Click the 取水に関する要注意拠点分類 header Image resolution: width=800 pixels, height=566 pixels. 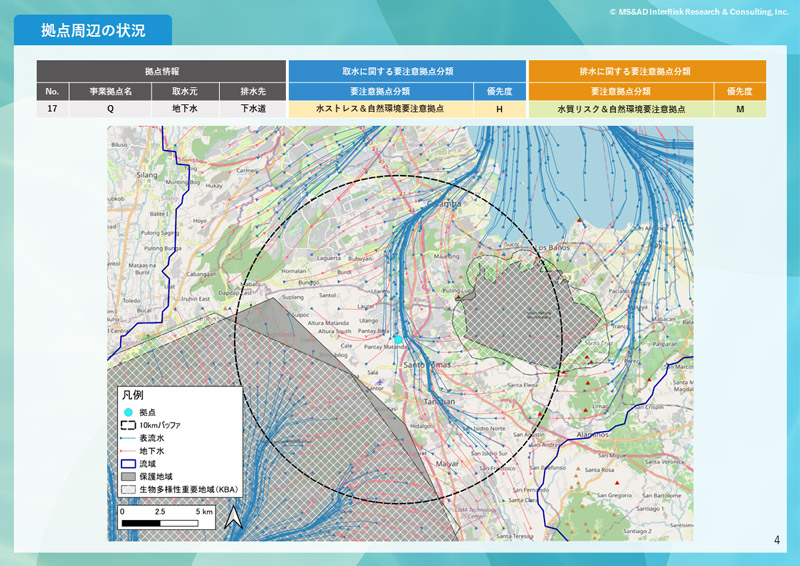pos(407,71)
